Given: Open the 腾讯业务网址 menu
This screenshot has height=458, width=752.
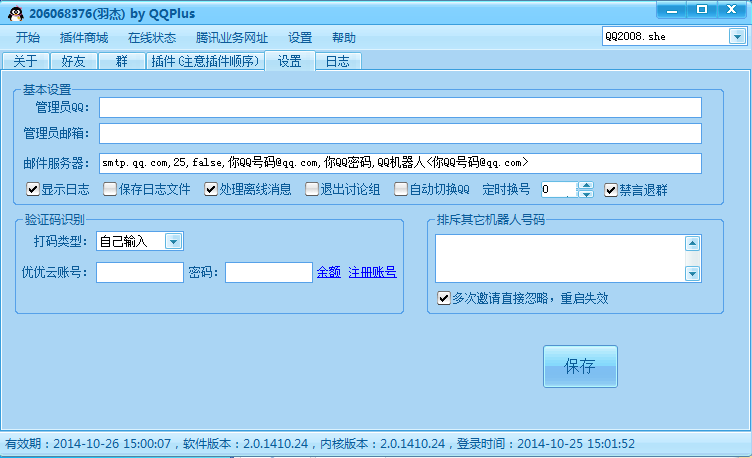Looking at the screenshot, I should click(232, 37).
